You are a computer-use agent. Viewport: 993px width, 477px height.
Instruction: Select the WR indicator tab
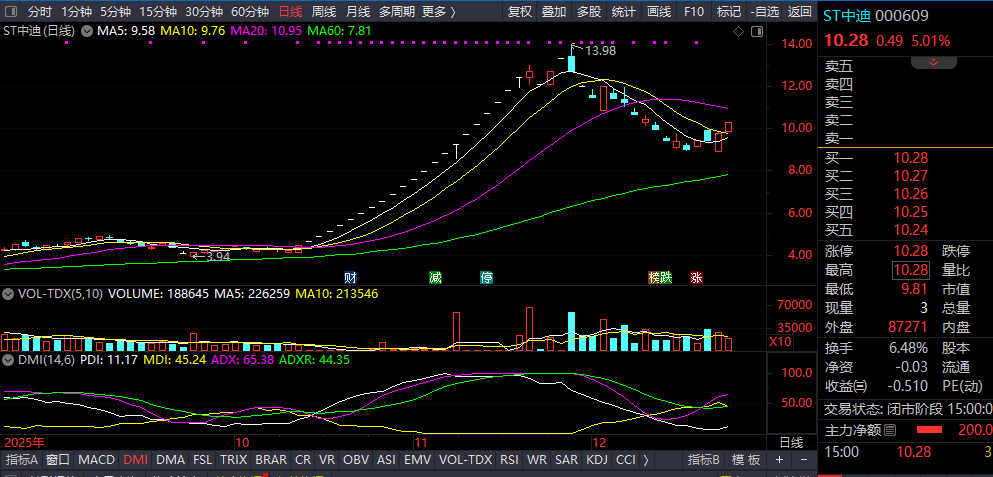click(x=538, y=459)
